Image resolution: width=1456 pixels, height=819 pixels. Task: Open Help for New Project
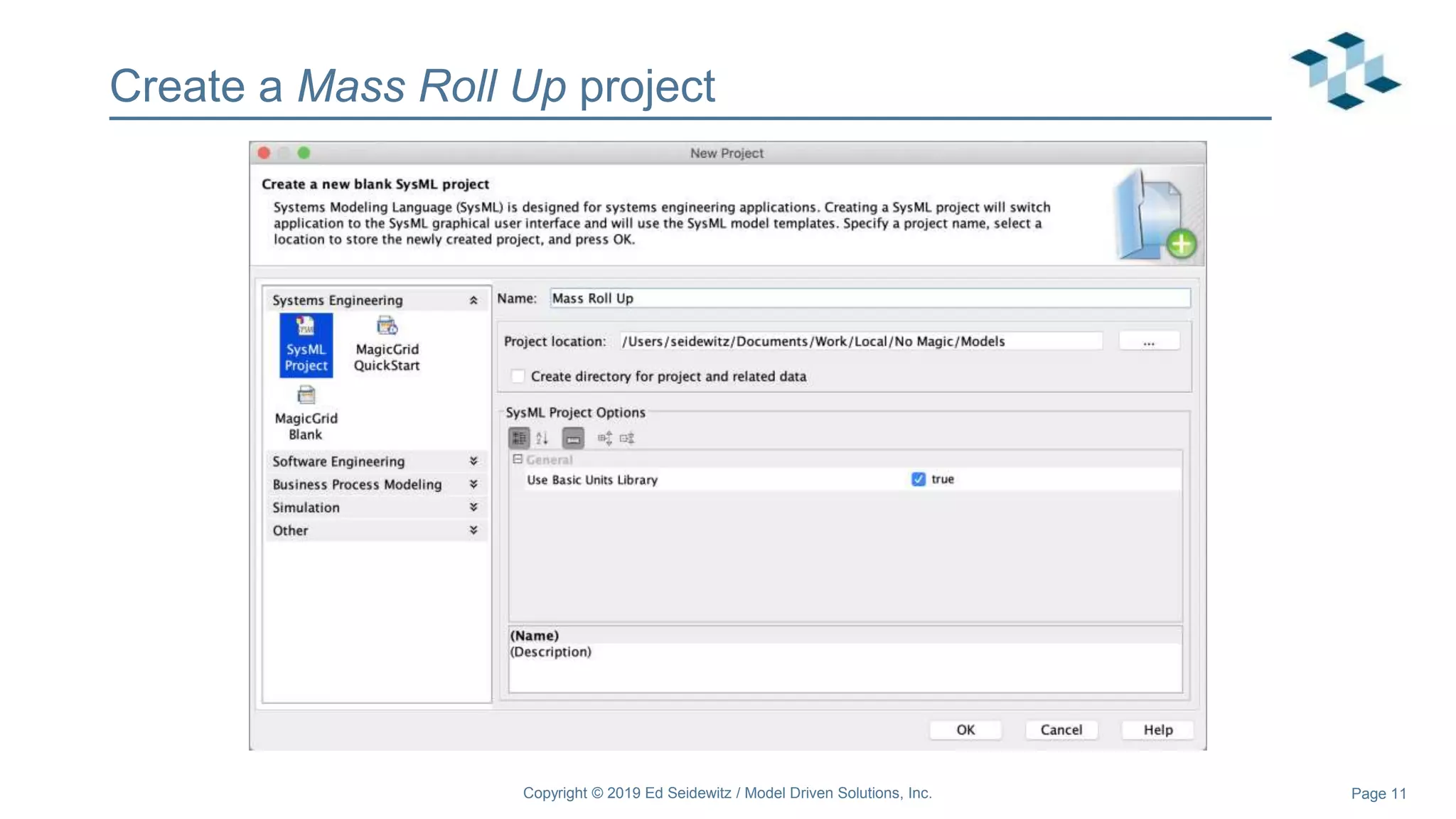point(1157,729)
